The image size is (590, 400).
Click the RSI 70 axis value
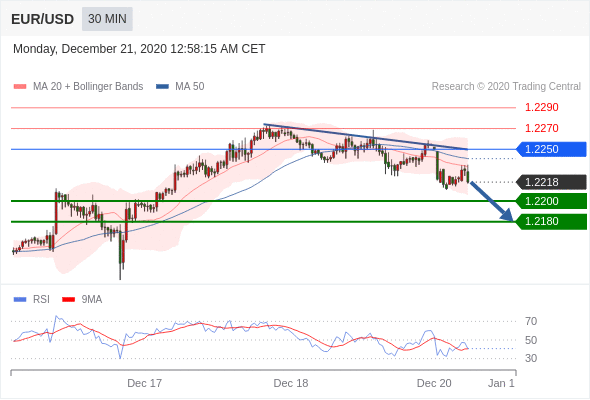(531, 321)
